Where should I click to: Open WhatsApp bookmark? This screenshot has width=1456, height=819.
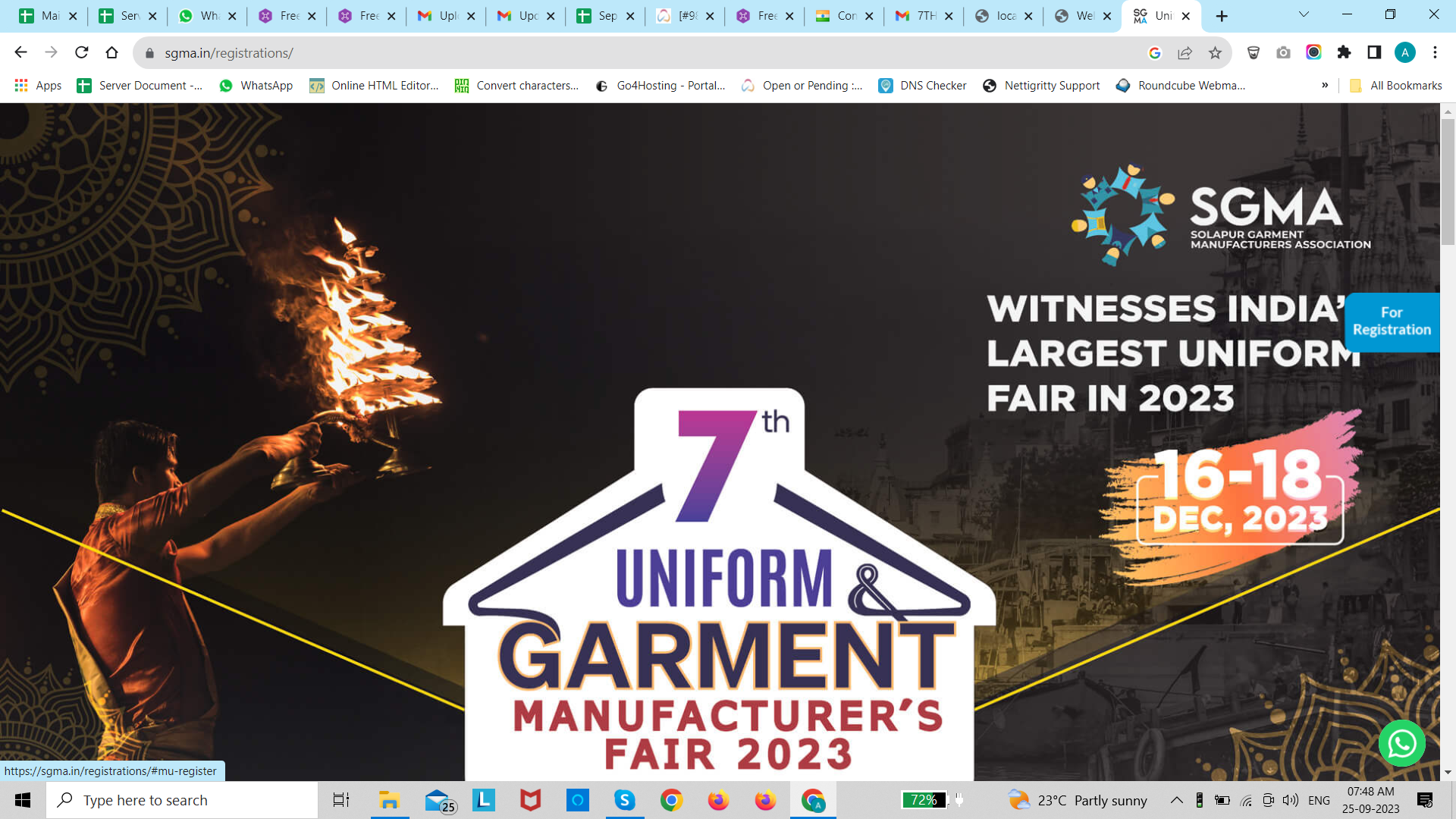256,86
